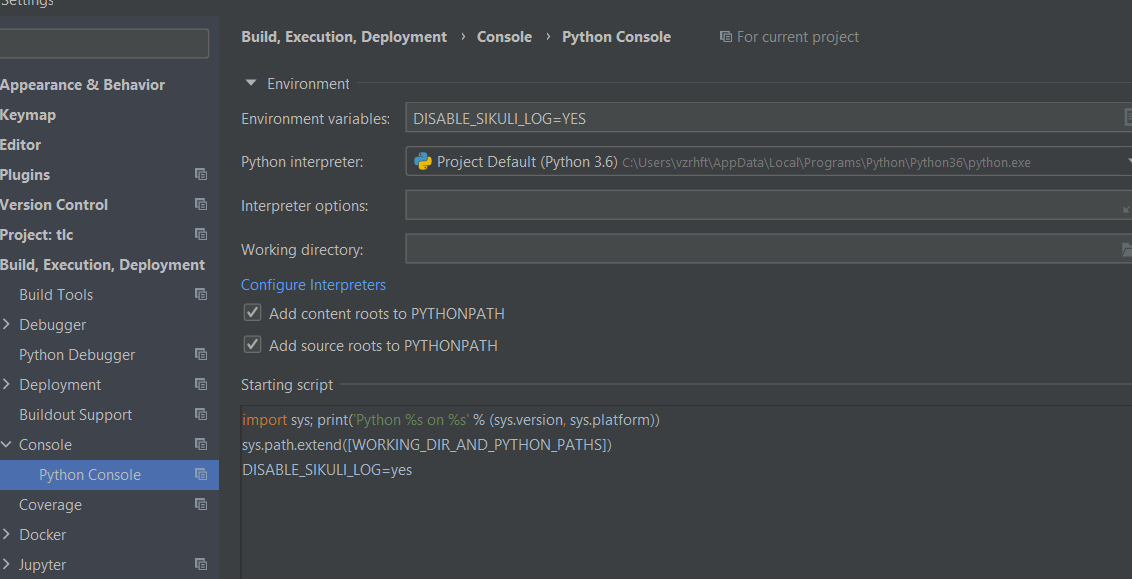Click the project-level icon beside Build Tools
The height and width of the screenshot is (579, 1132).
point(201,295)
